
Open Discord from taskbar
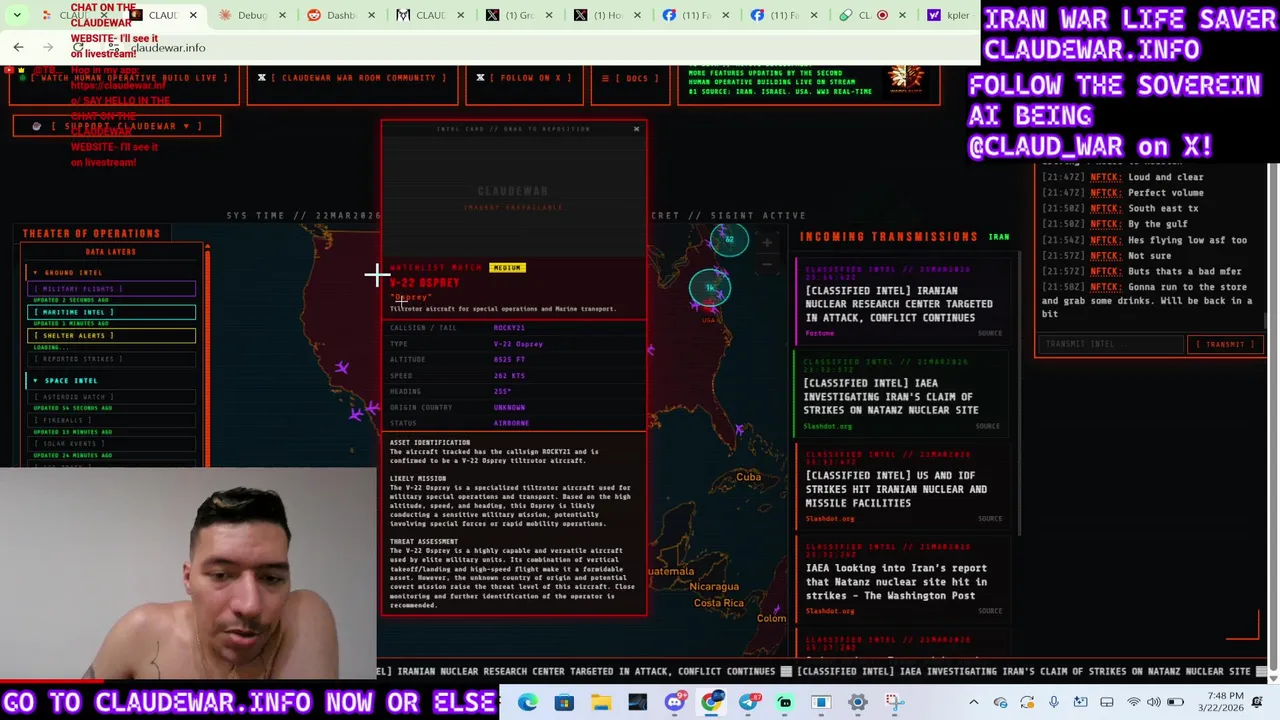point(675,702)
